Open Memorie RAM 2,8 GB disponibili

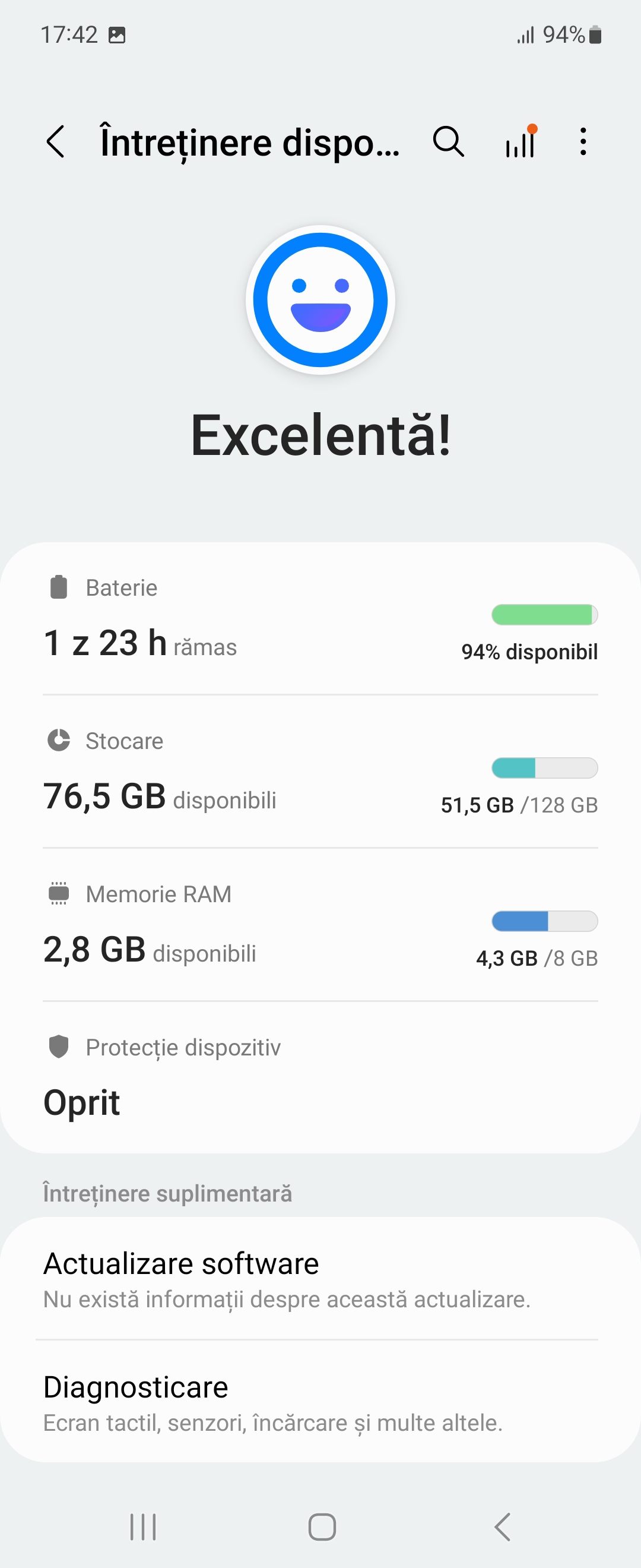coord(320,925)
